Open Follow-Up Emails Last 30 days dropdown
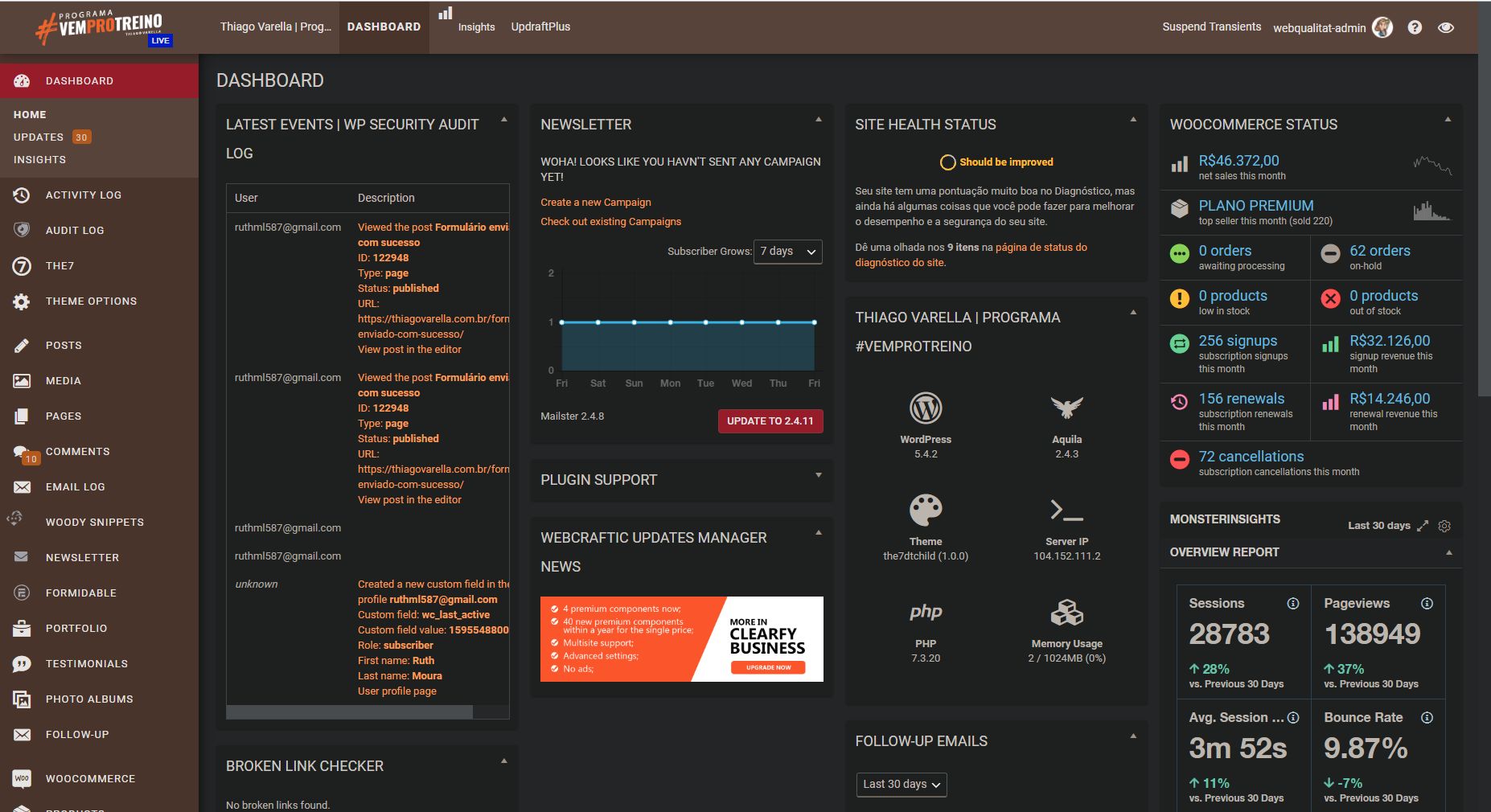 pos(902,785)
